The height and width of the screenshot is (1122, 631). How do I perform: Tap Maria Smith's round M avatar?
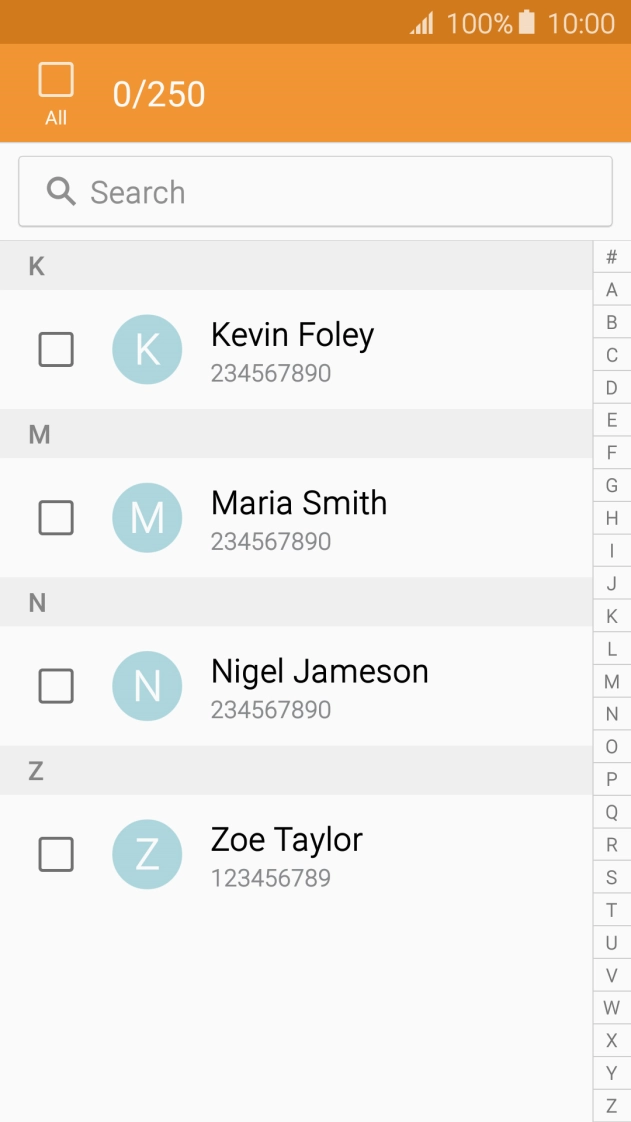(x=147, y=518)
